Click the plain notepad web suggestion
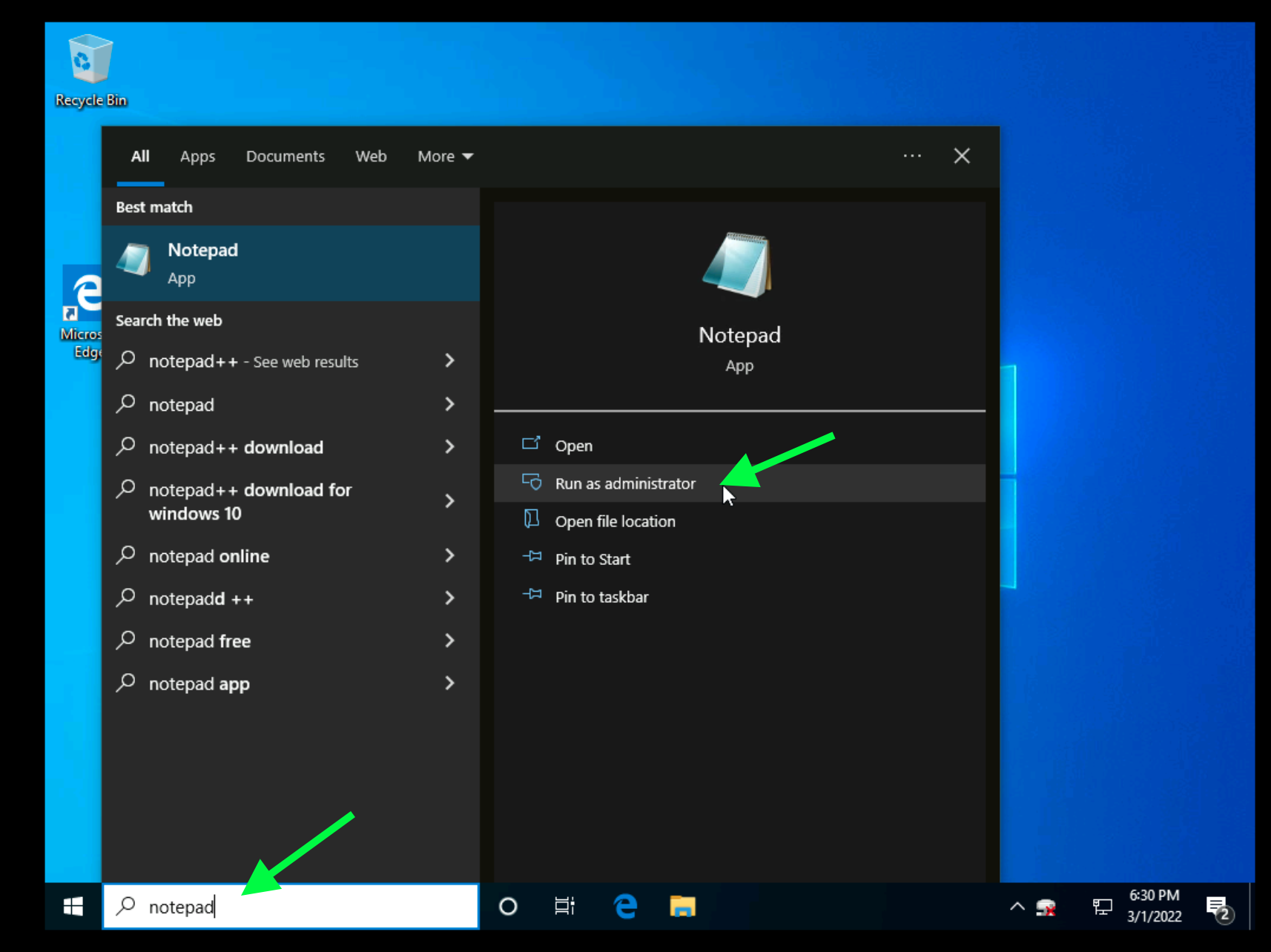The image size is (1271, 952). tap(291, 404)
